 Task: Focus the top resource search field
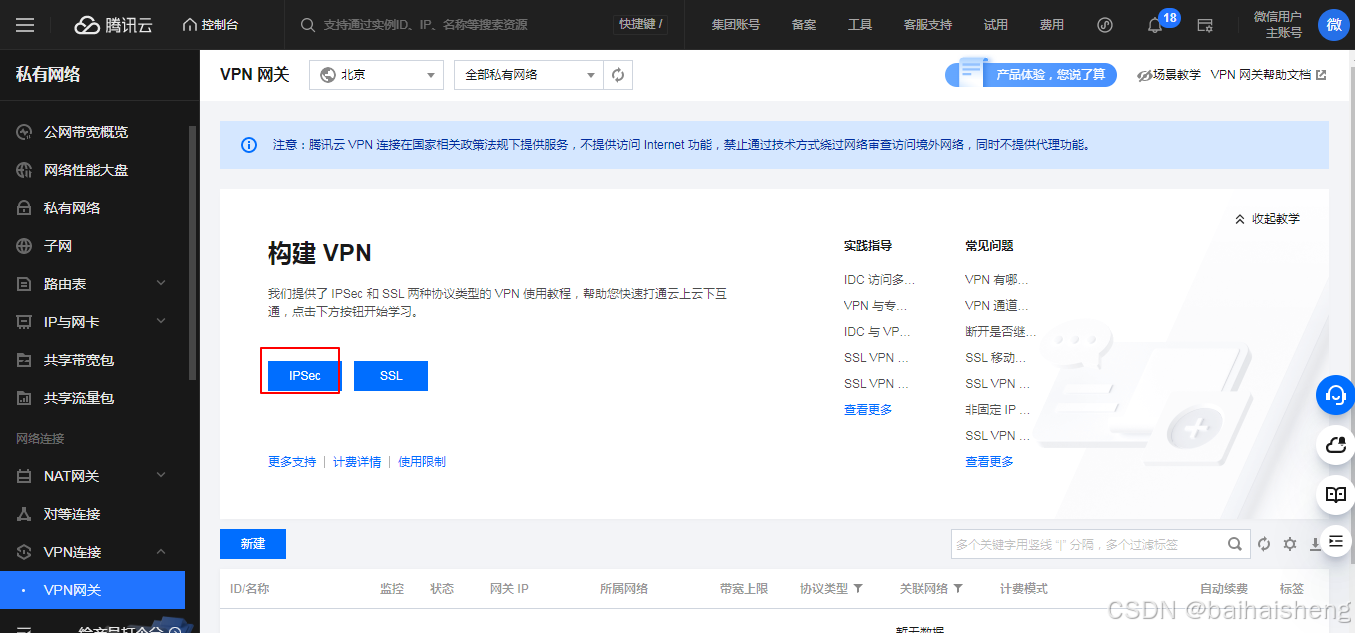(455, 25)
